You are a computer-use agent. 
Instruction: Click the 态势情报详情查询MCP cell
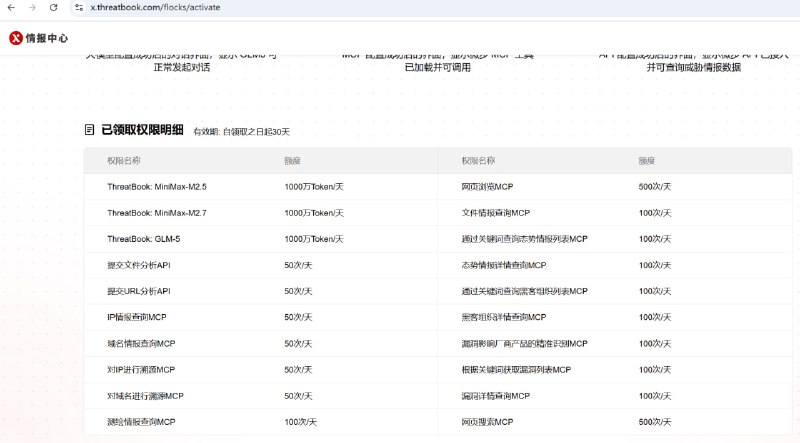coord(504,265)
